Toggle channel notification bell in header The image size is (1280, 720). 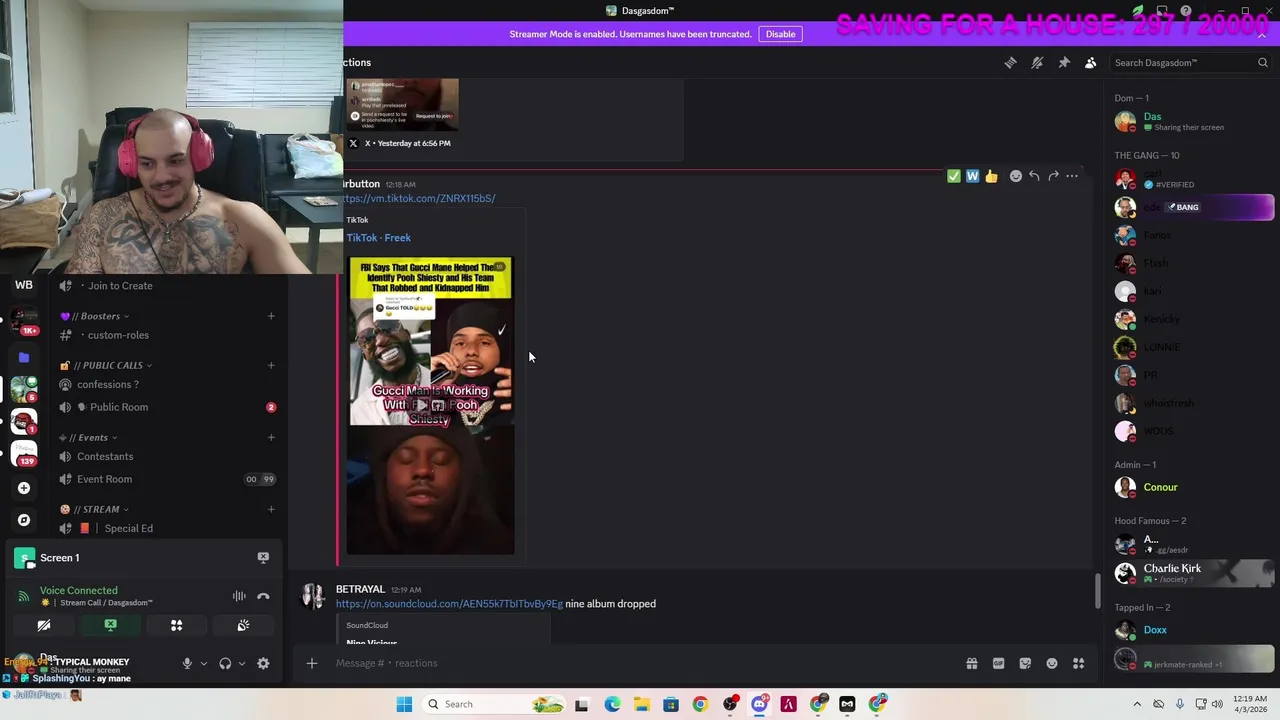coord(1037,62)
